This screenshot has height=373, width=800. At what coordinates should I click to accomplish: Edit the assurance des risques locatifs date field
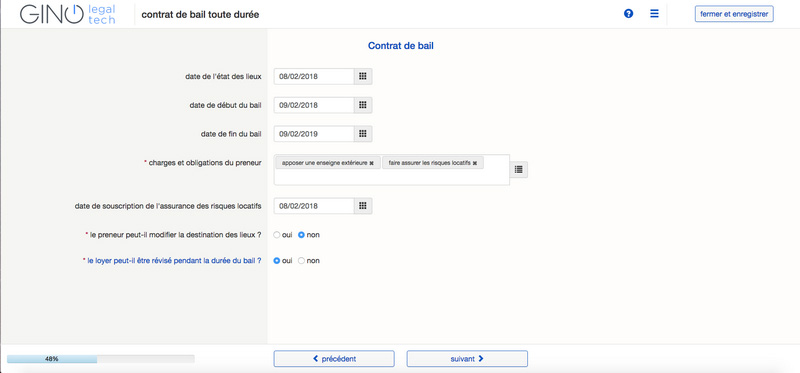314,206
